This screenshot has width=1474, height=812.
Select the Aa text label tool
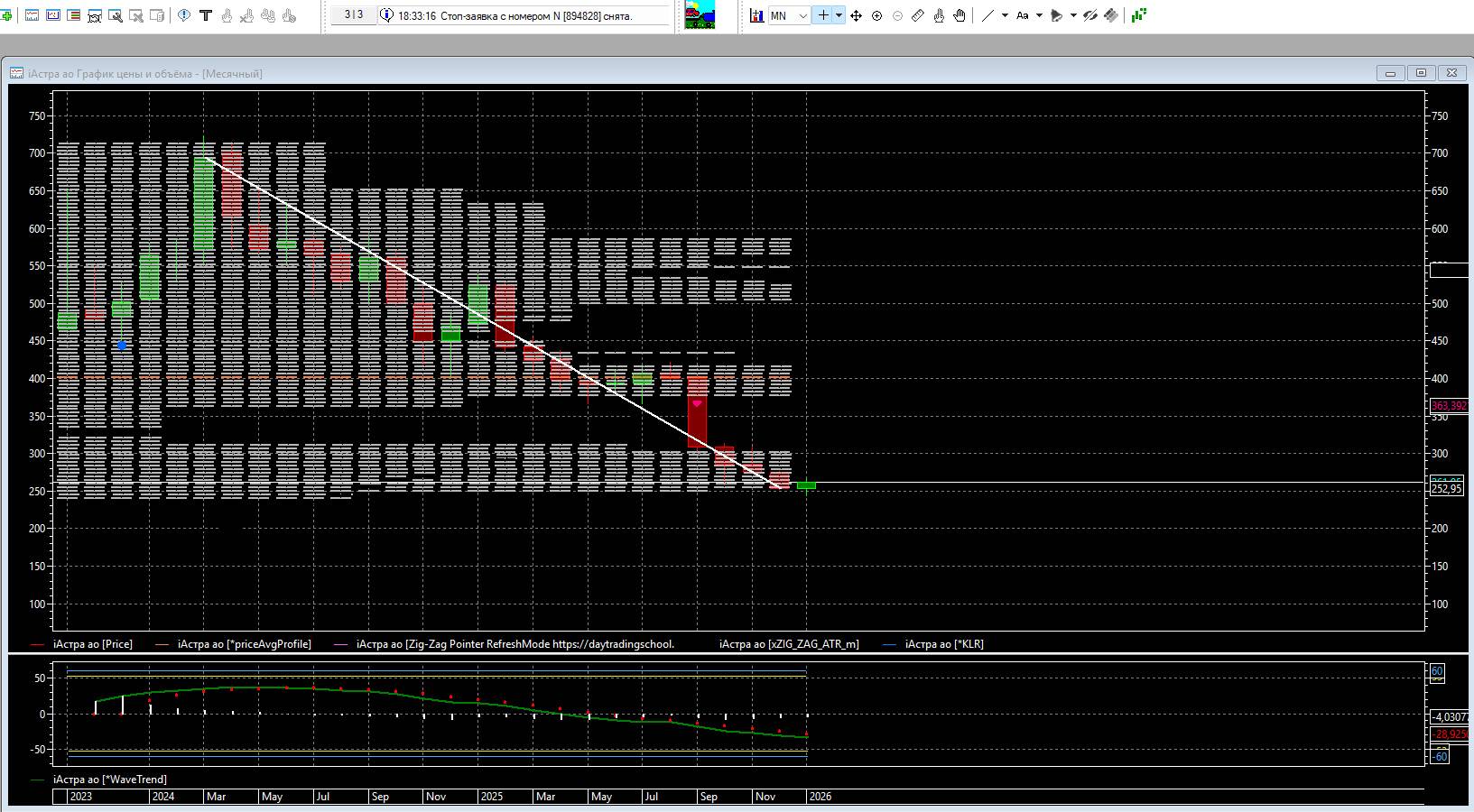[1023, 15]
